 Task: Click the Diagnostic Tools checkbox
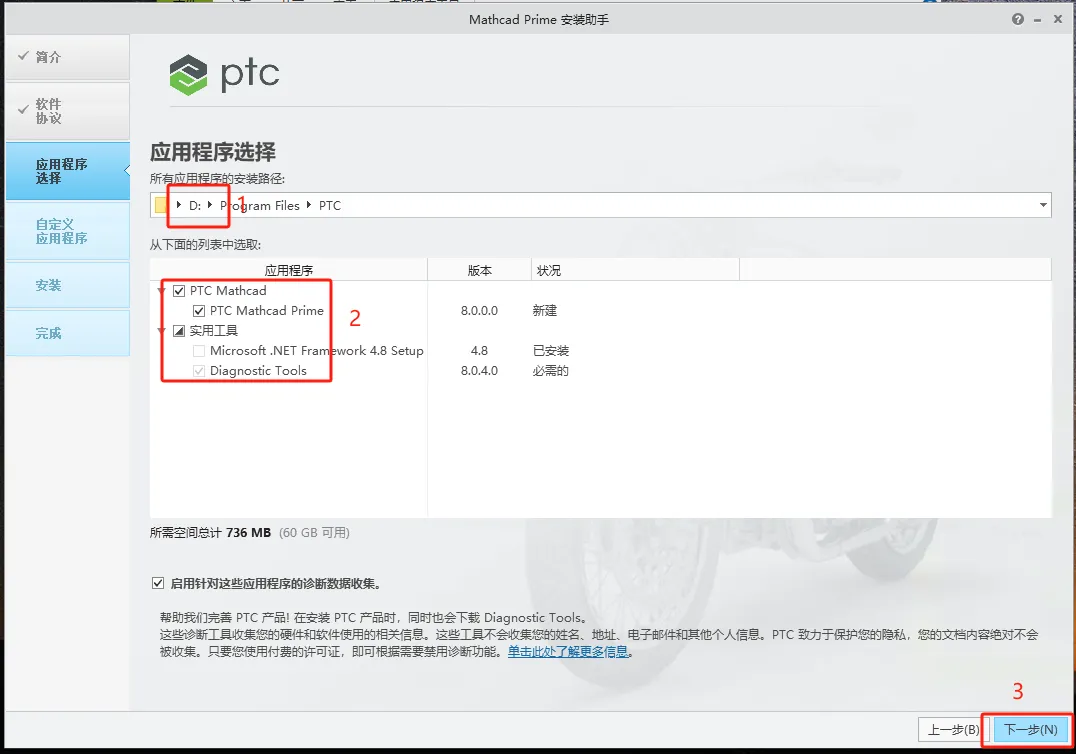pos(199,370)
